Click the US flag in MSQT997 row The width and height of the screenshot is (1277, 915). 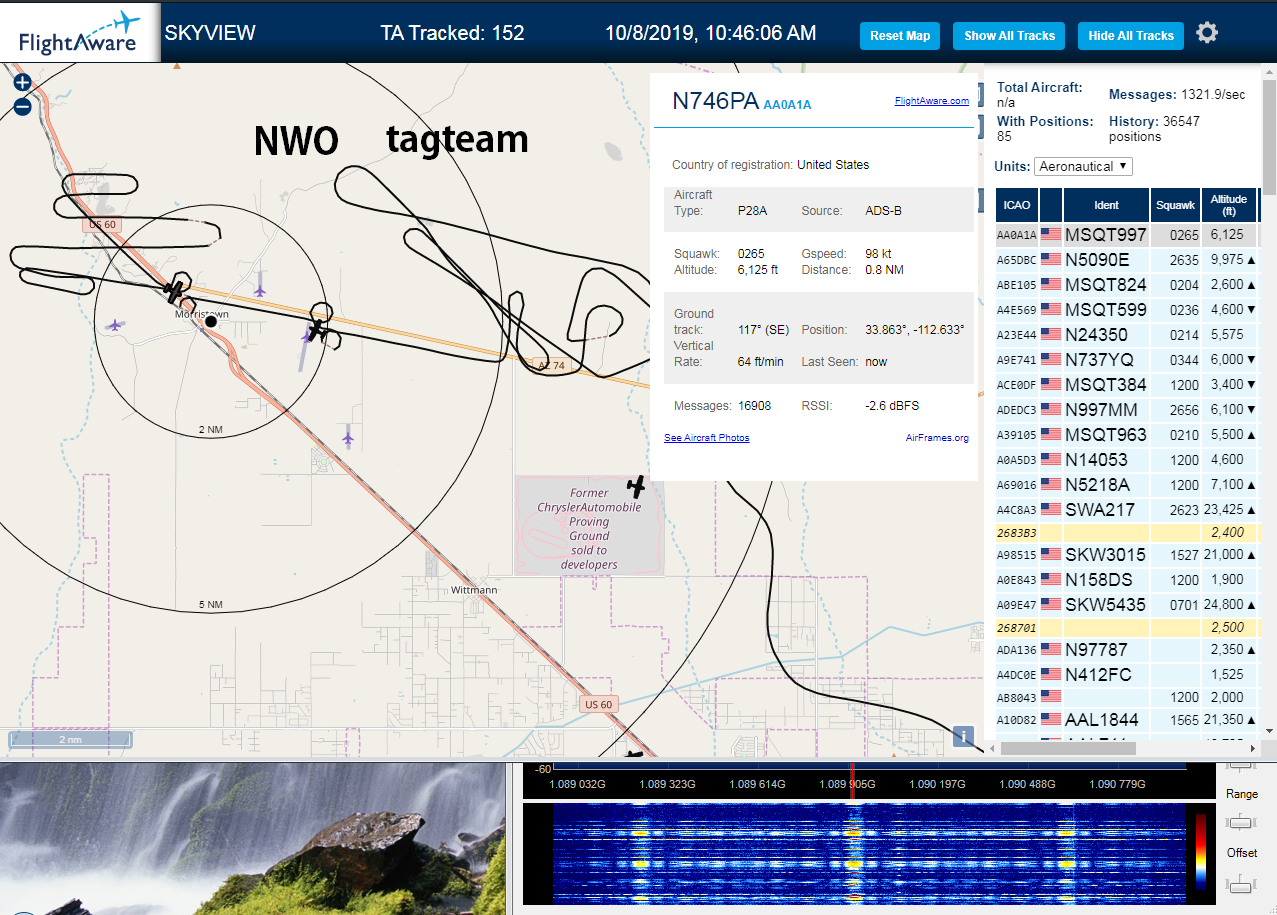(1051, 235)
